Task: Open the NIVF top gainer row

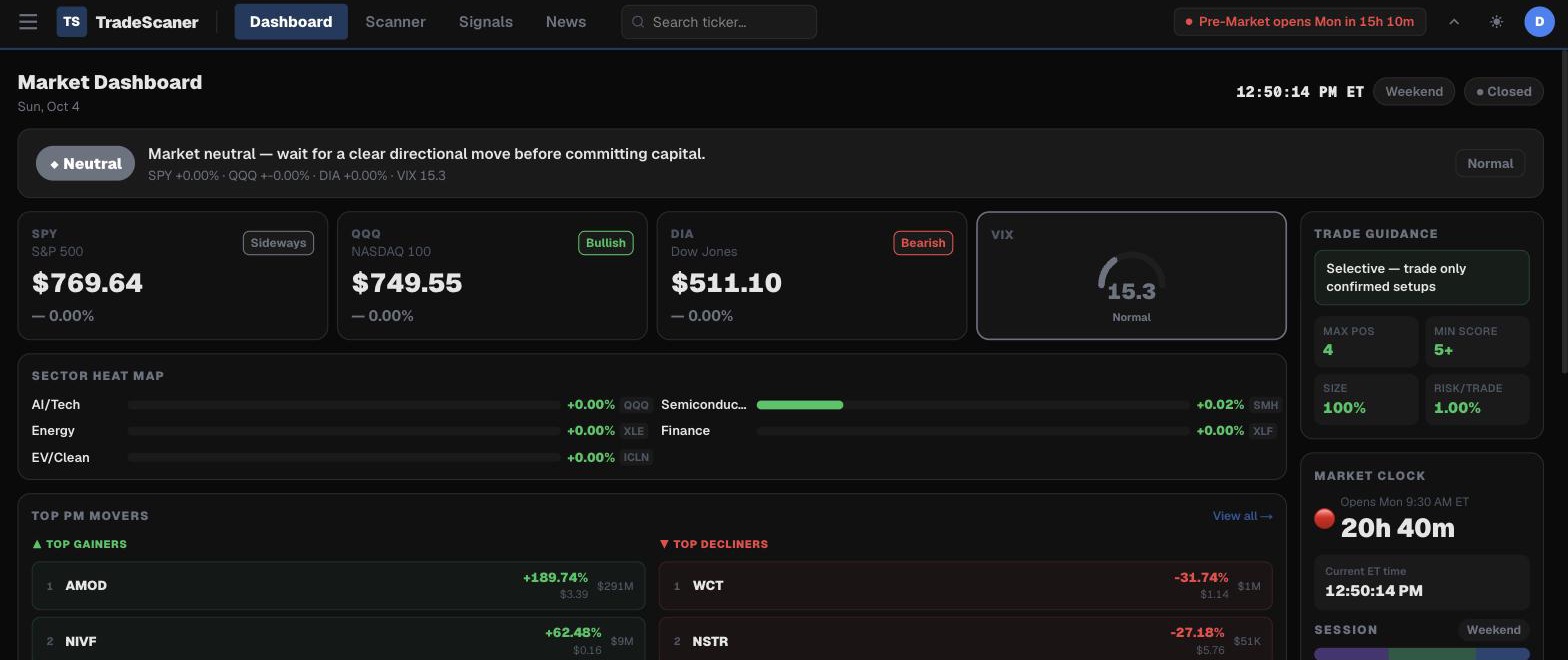Action: pyautogui.click(x=338, y=640)
